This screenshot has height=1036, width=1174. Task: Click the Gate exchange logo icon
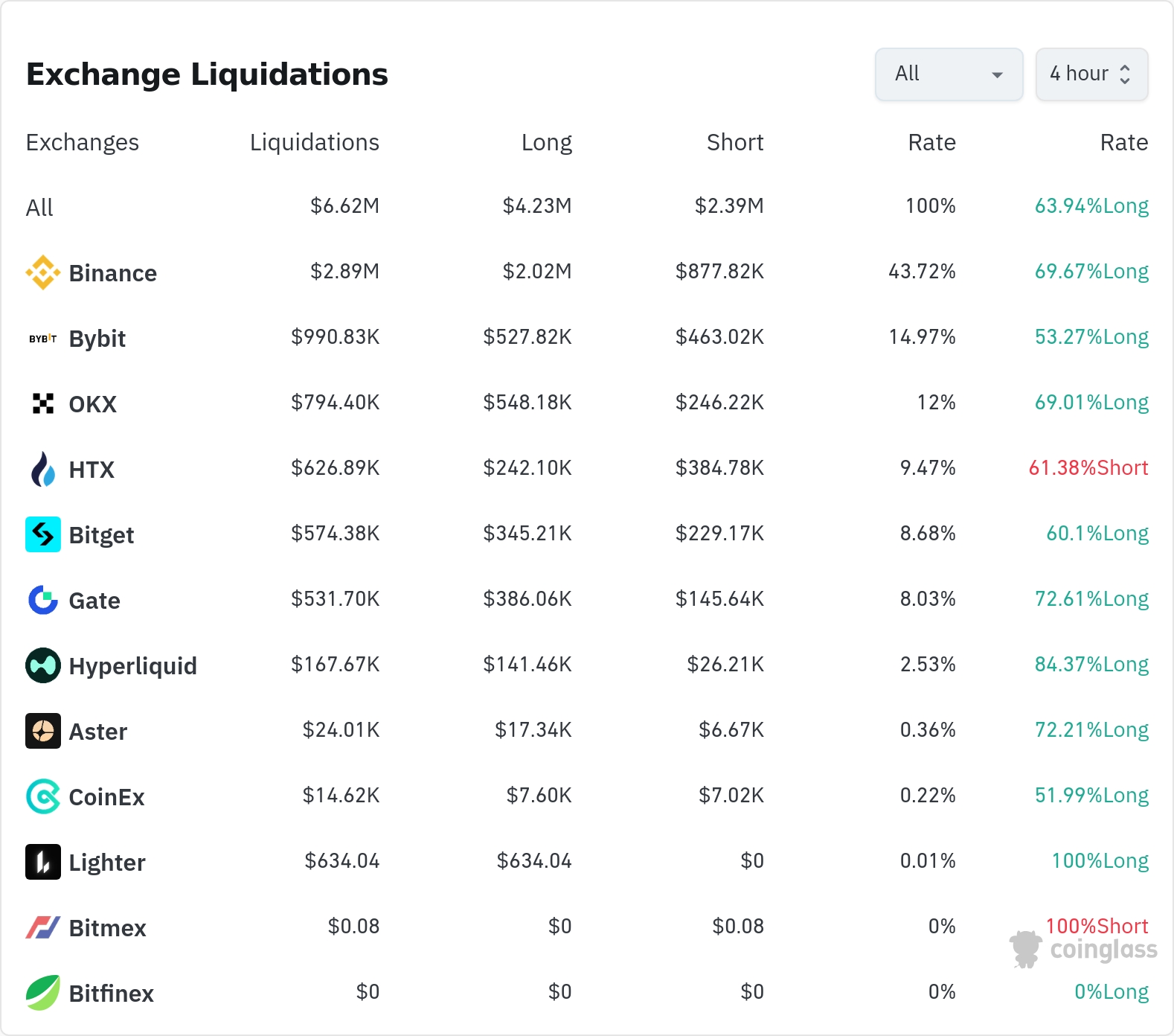click(x=43, y=600)
